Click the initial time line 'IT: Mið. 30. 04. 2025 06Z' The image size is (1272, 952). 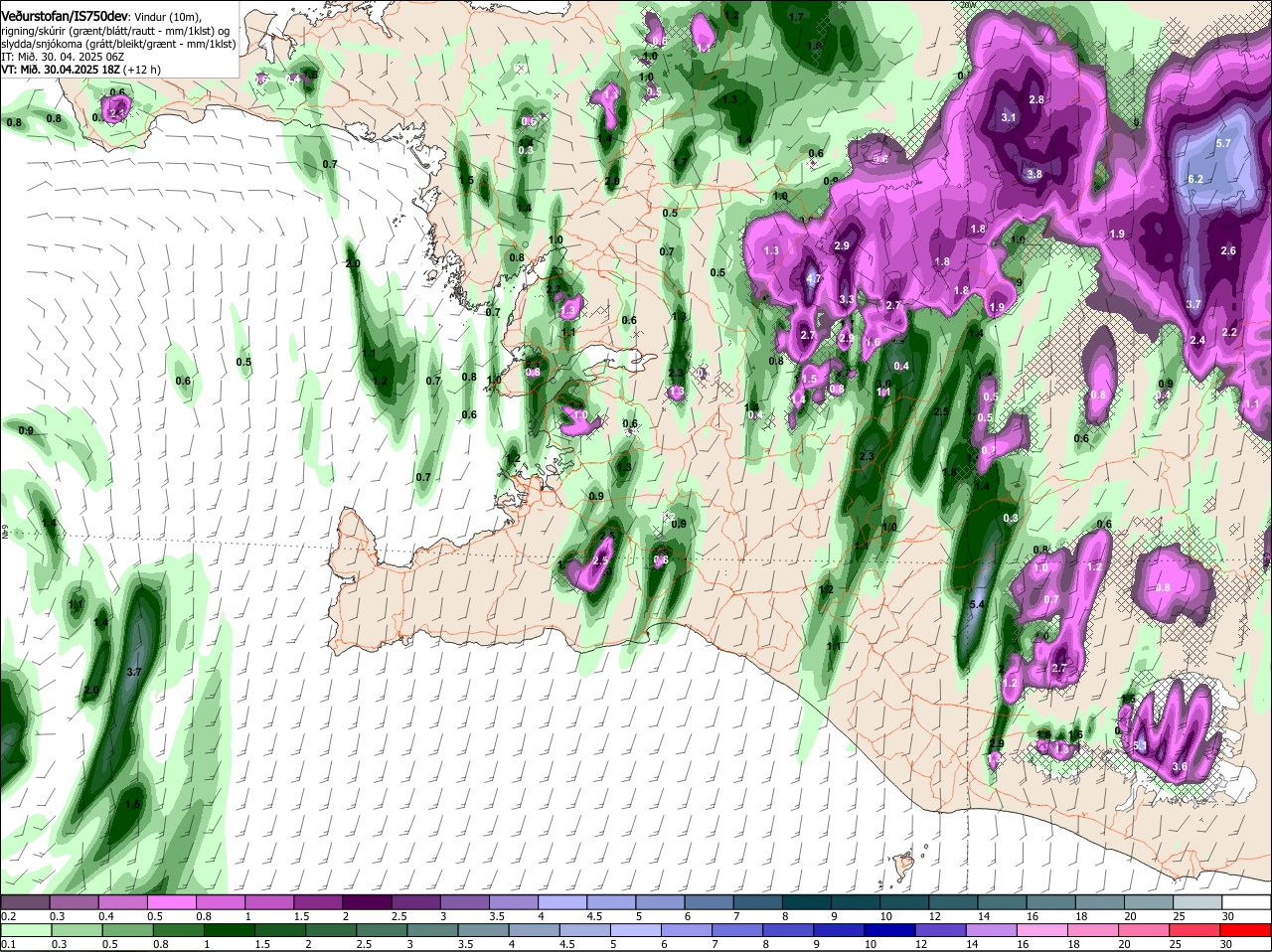[63, 57]
